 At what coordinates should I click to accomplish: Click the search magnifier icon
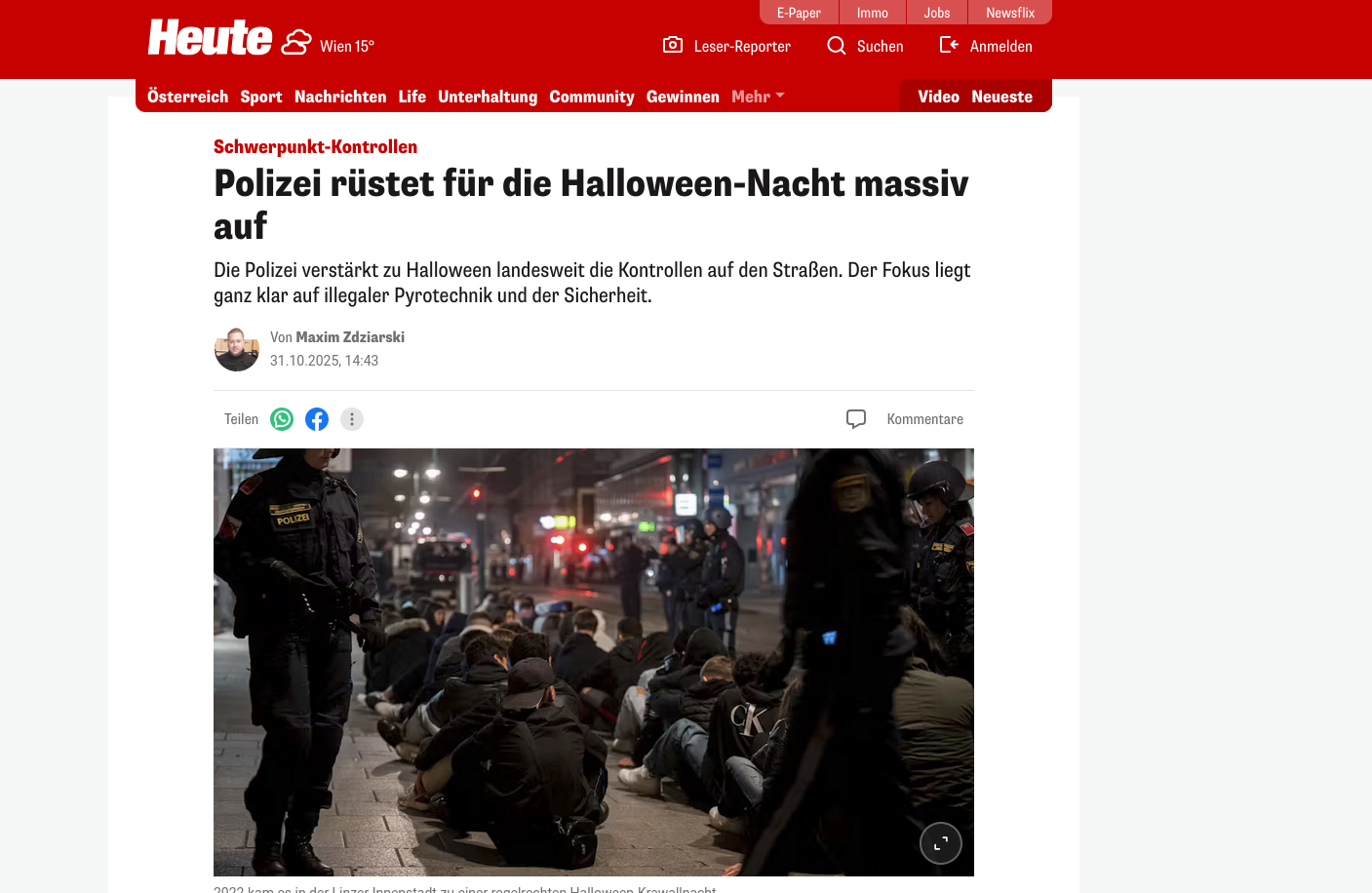837,45
